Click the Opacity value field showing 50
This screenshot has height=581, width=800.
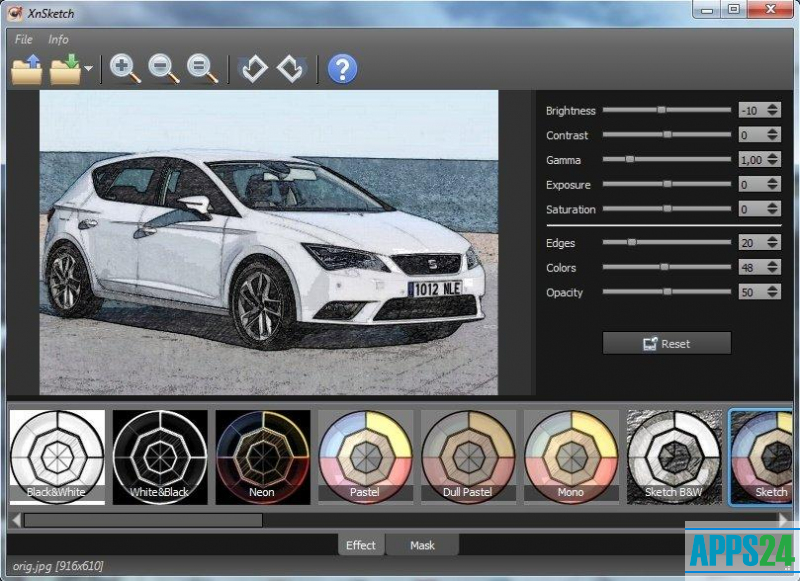tap(752, 292)
